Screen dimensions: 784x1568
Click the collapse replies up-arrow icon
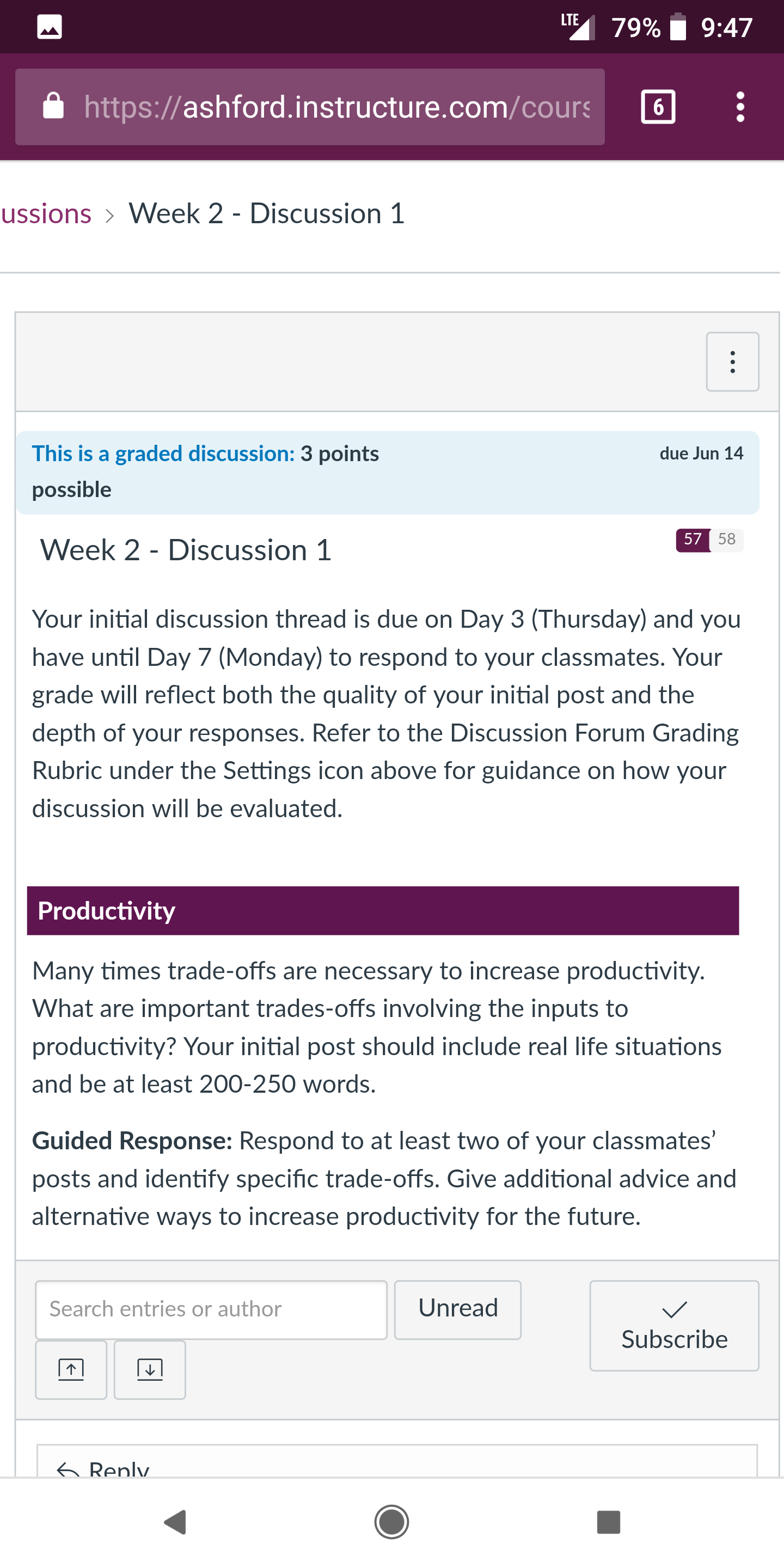tap(71, 1370)
